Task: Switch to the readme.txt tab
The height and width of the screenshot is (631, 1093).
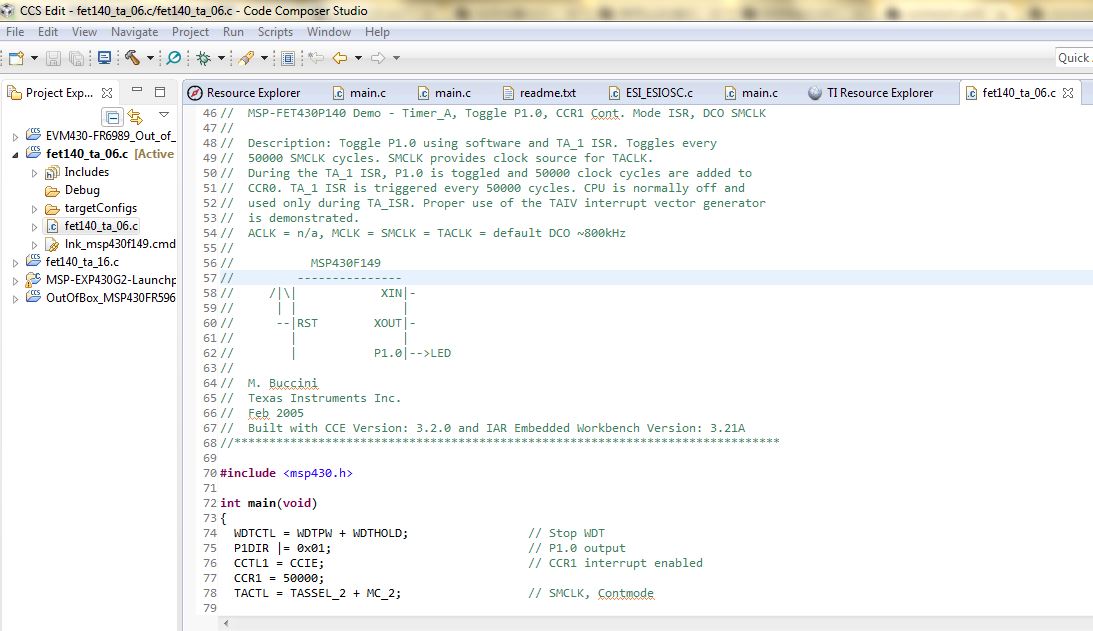Action: pos(546,93)
